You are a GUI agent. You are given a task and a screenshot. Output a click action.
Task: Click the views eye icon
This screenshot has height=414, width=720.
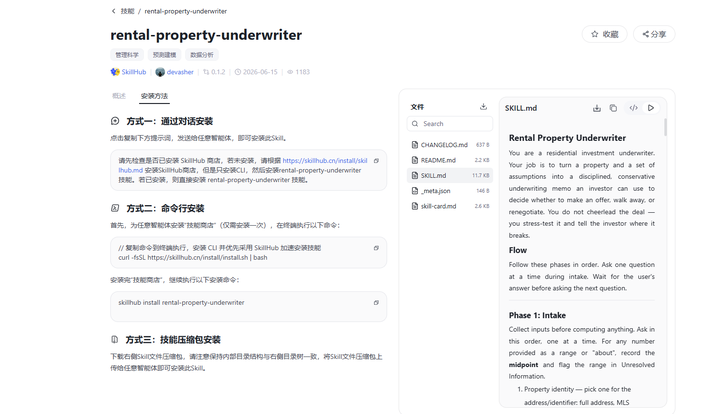pyautogui.click(x=290, y=72)
